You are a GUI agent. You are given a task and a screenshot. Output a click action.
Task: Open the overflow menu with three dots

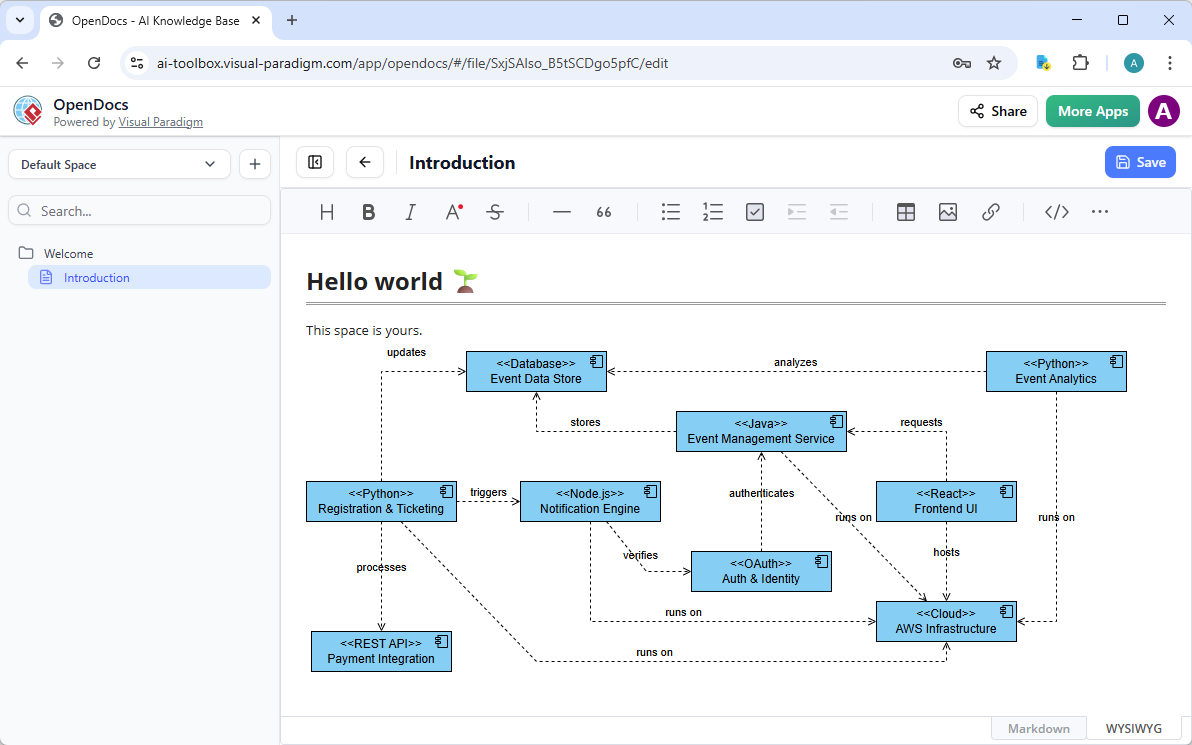pyautogui.click(x=1100, y=211)
